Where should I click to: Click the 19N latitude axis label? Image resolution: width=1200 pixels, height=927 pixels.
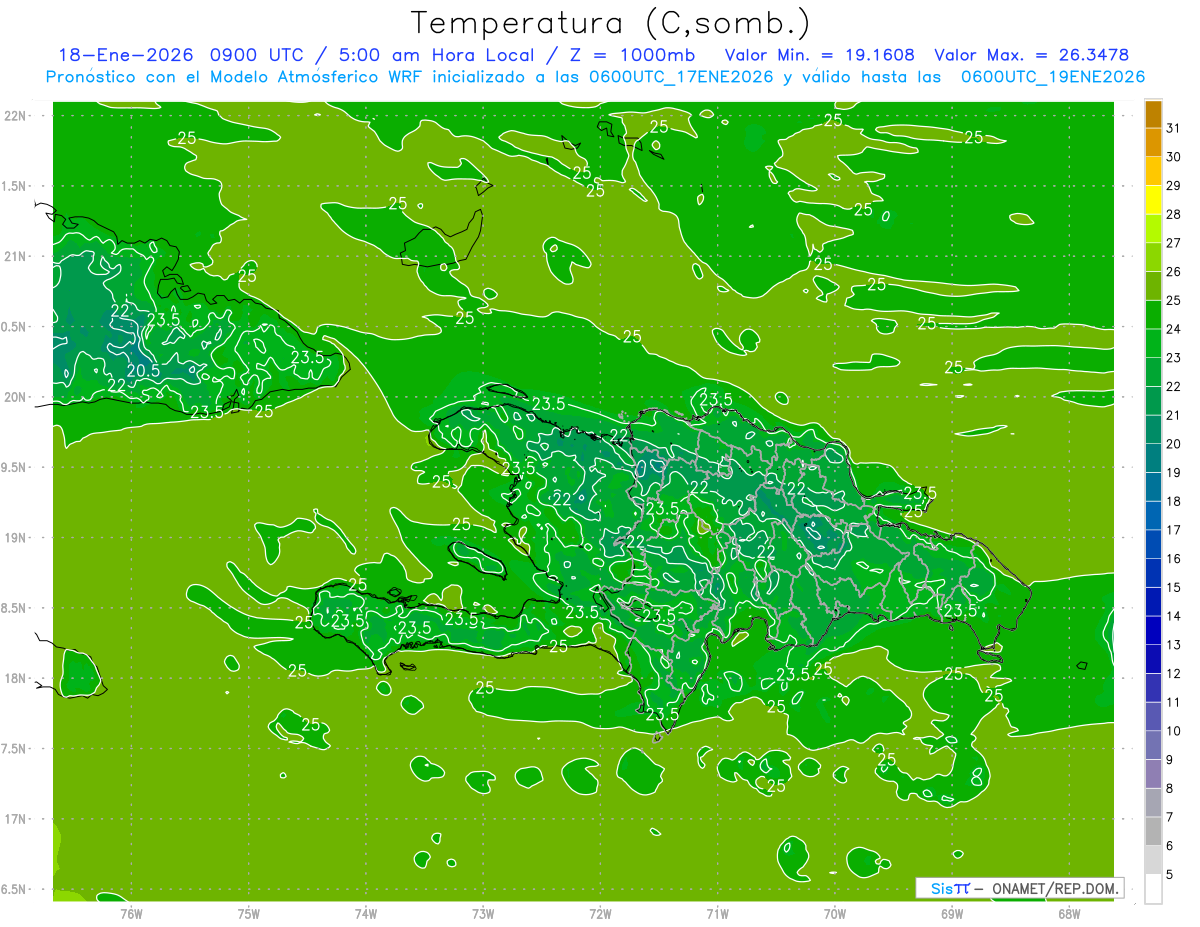[14, 538]
